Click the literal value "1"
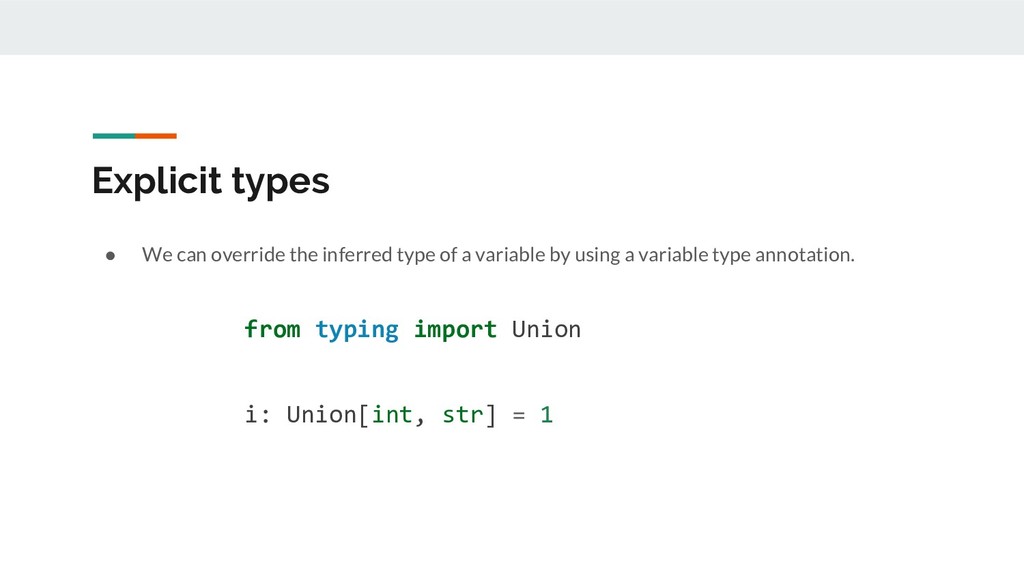The width and height of the screenshot is (1024, 576). pos(546,414)
